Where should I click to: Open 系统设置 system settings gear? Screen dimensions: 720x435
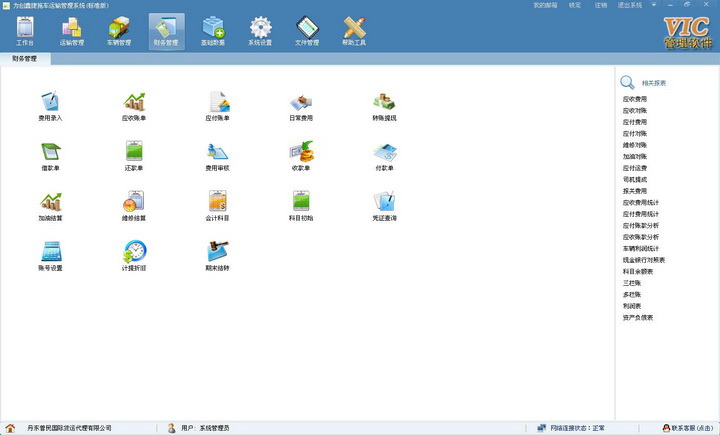tap(260, 31)
